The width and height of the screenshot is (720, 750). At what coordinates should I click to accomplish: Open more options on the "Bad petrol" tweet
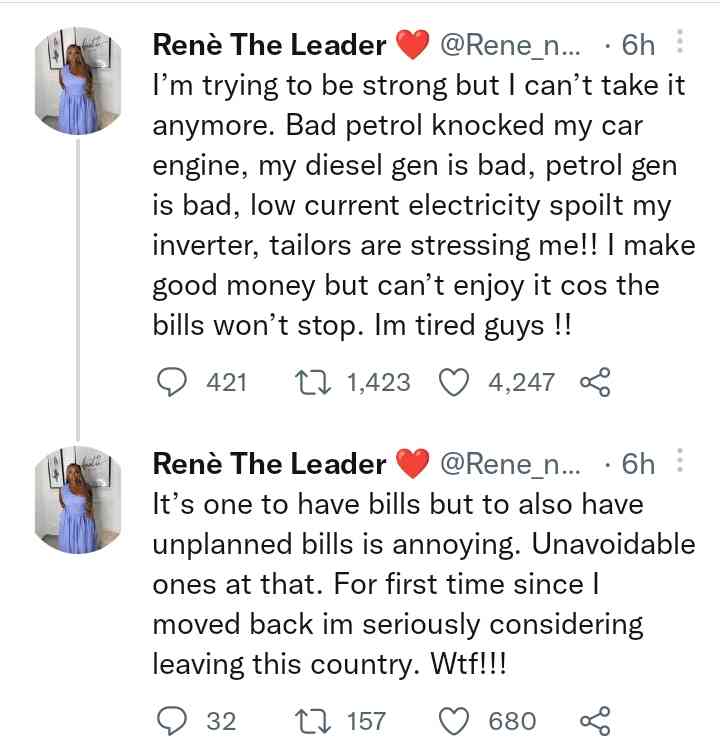coord(680,43)
